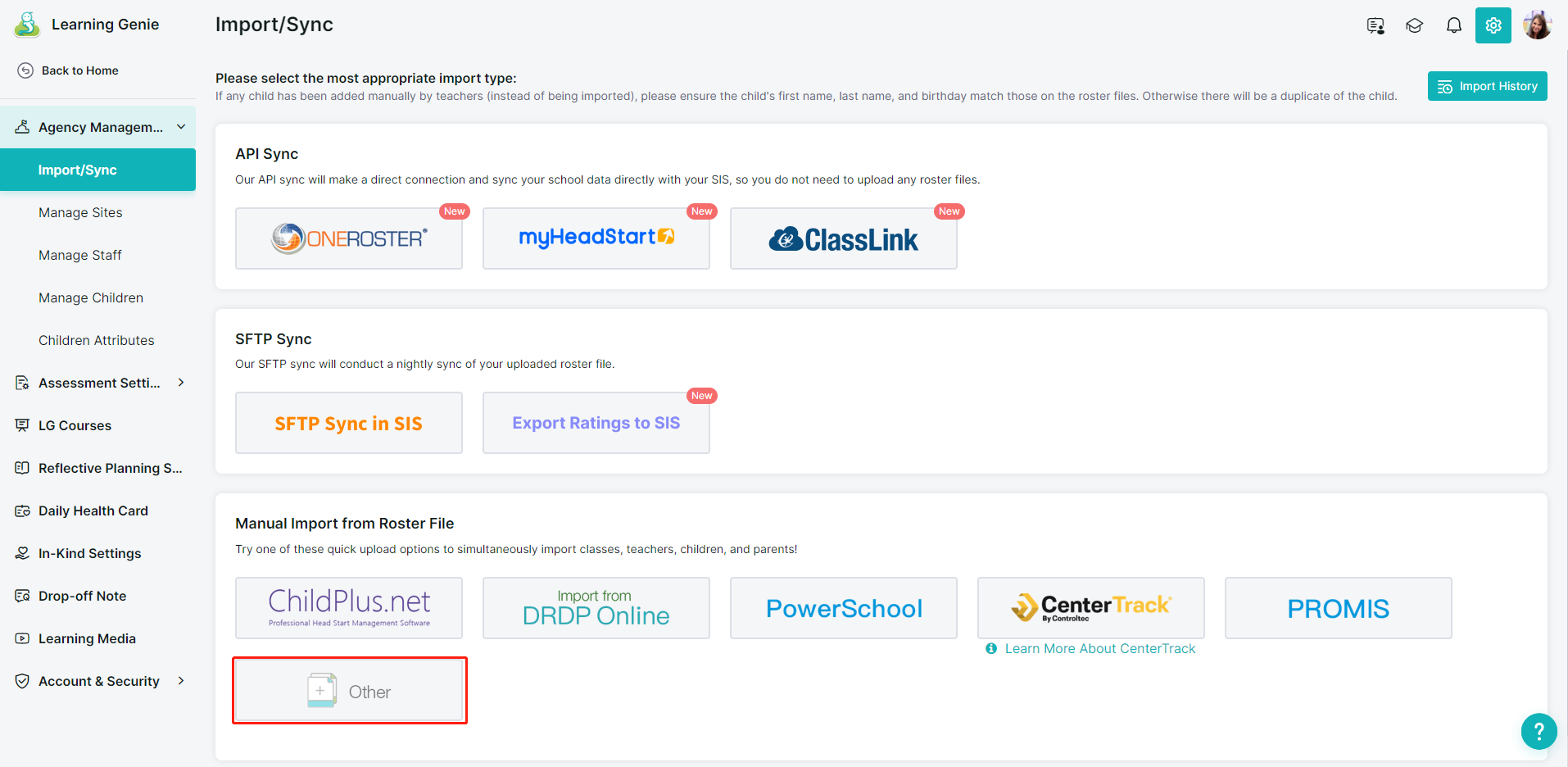Select the Other roster file option

(x=350, y=691)
